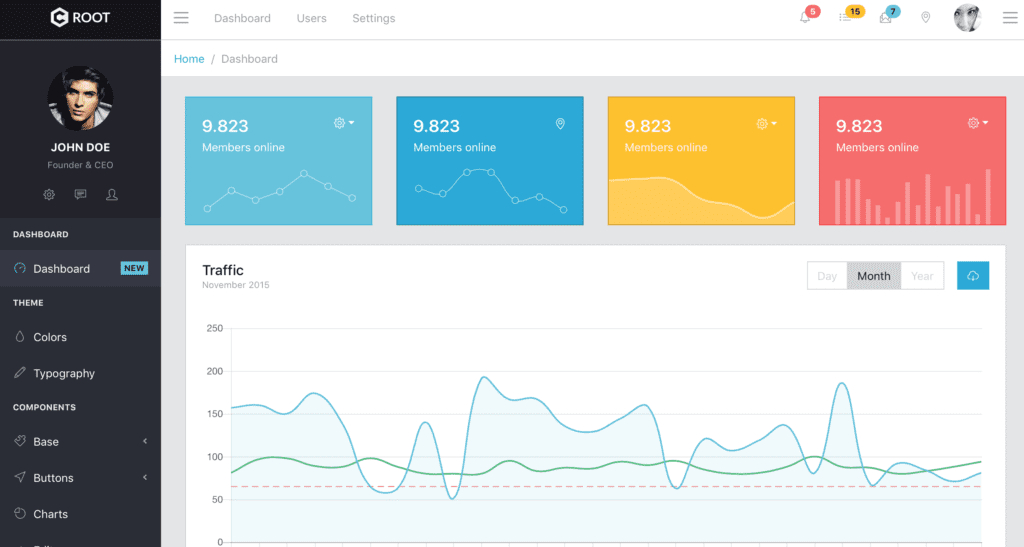
Task: Click the notification bell icon
Action: point(805,18)
